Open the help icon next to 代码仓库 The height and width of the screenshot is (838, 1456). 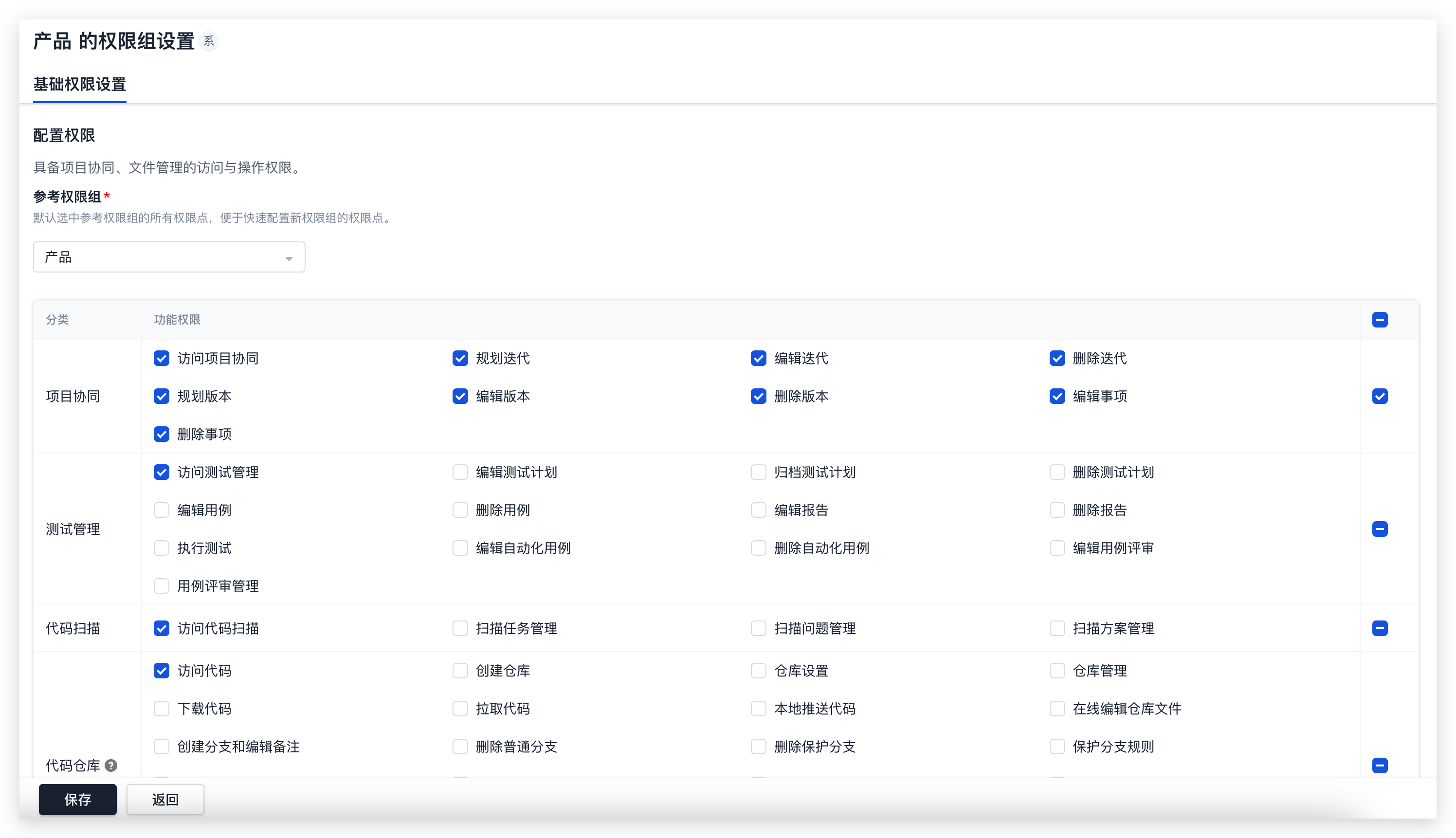111,765
